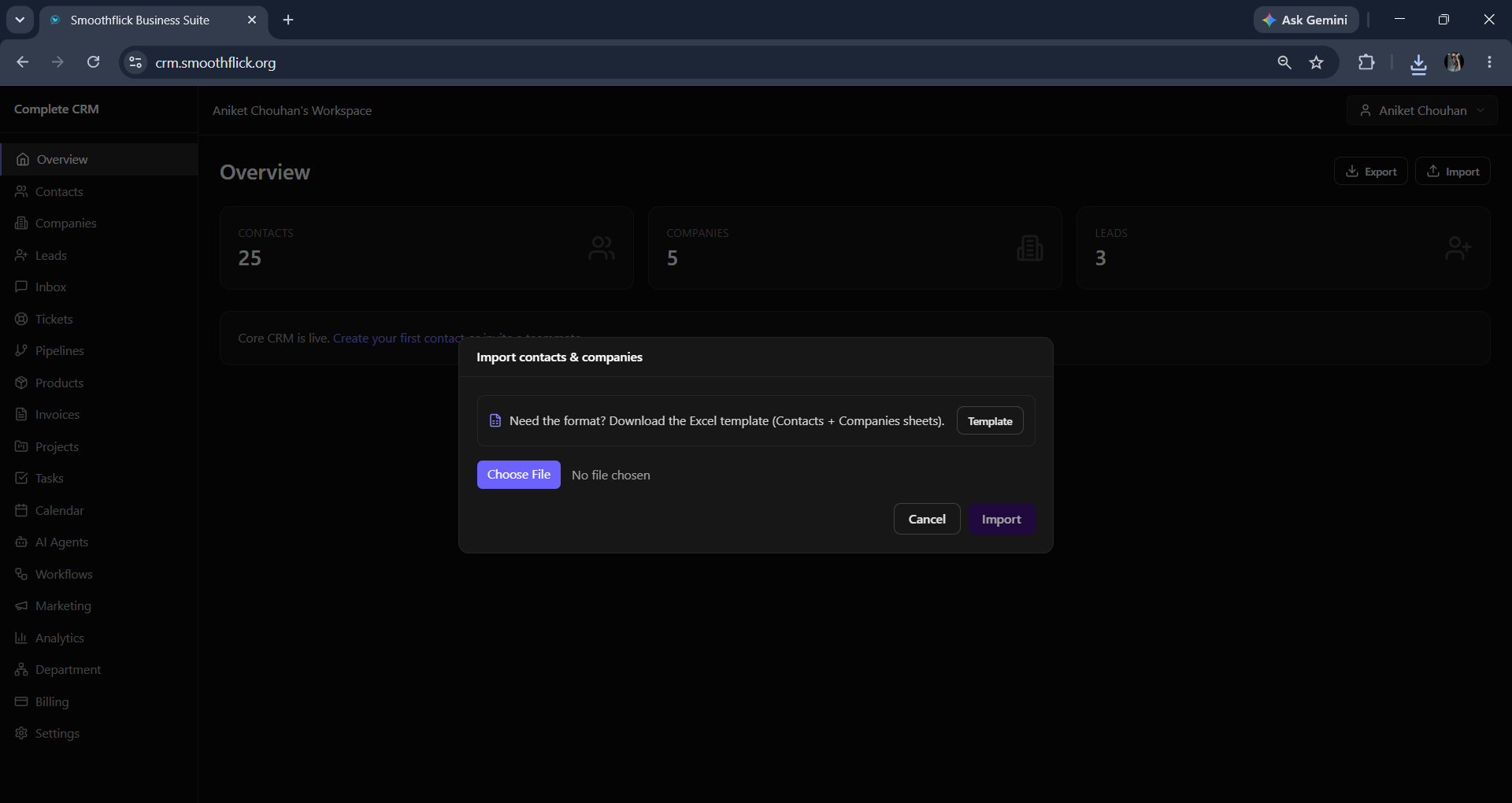This screenshot has width=1512, height=803.
Task: Select the Smoothflick Business Suite tab
Action: pos(154,20)
